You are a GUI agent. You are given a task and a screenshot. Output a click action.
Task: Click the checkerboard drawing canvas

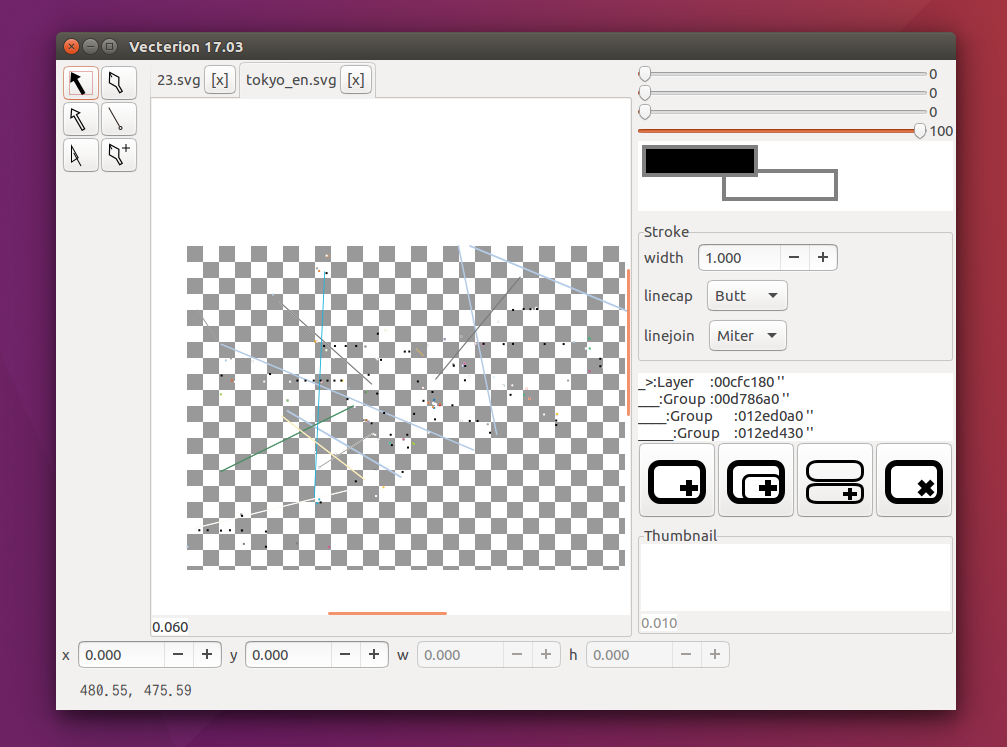(x=406, y=407)
